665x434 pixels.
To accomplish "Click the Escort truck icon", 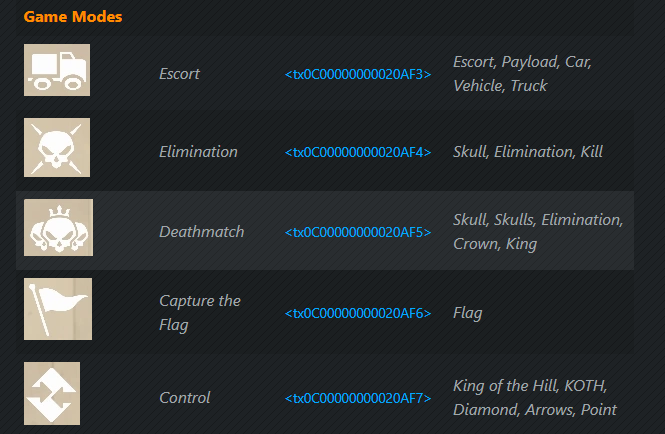I will [57, 70].
